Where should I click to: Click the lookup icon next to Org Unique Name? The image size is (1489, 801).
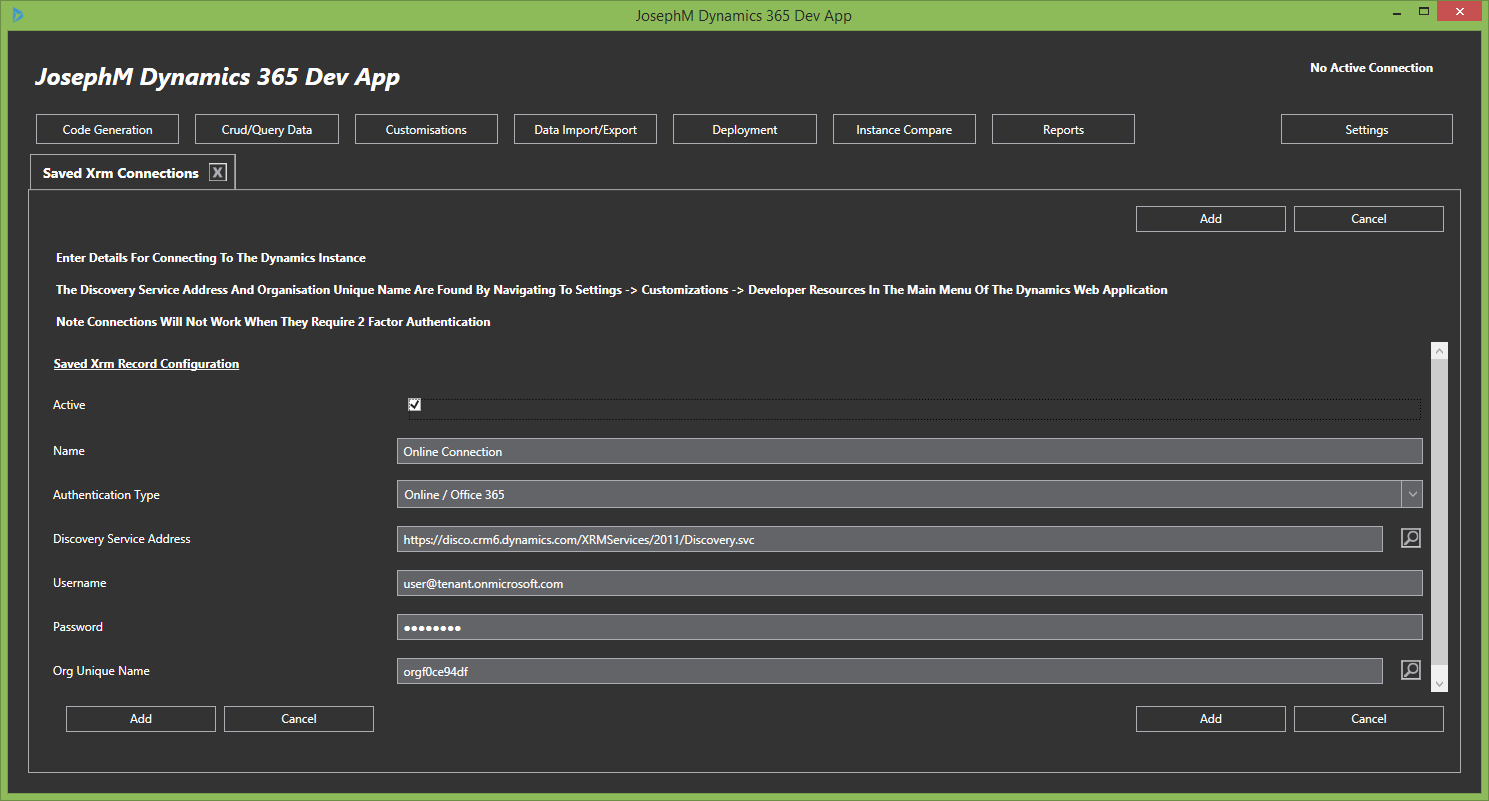(x=1410, y=670)
